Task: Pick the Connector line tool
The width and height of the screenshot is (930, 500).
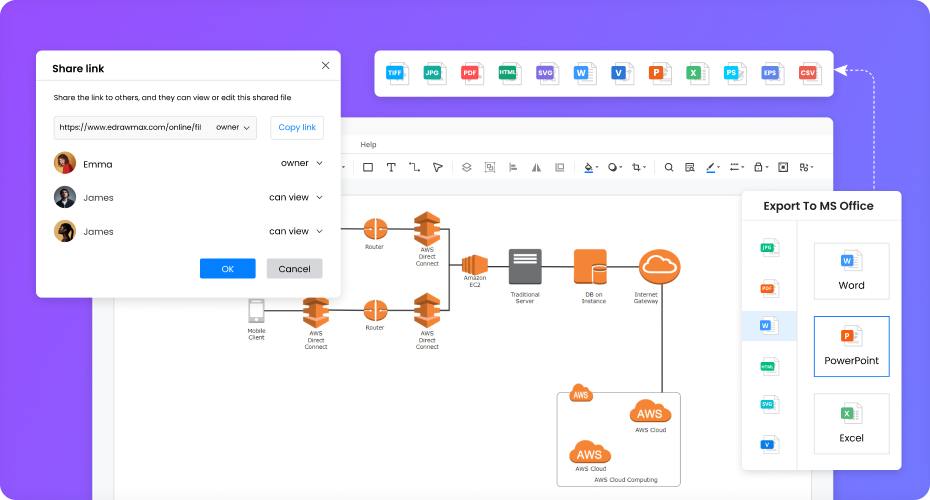Action: point(414,167)
